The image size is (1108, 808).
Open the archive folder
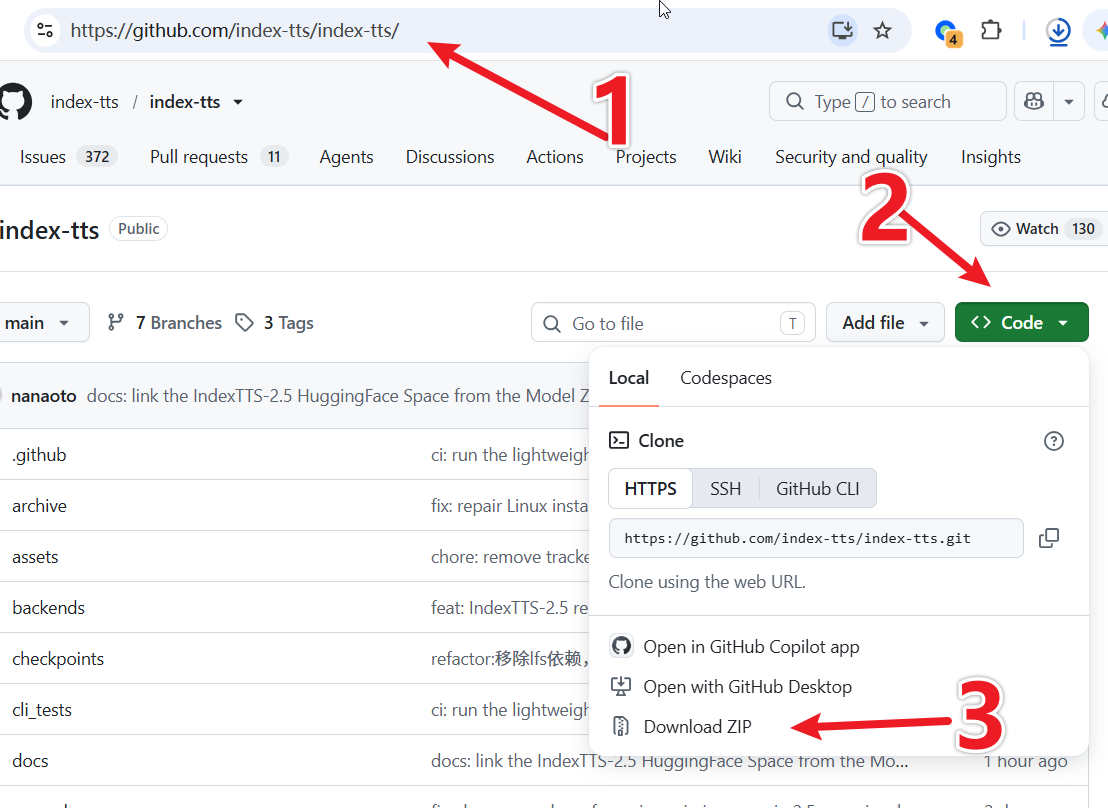(x=40, y=506)
